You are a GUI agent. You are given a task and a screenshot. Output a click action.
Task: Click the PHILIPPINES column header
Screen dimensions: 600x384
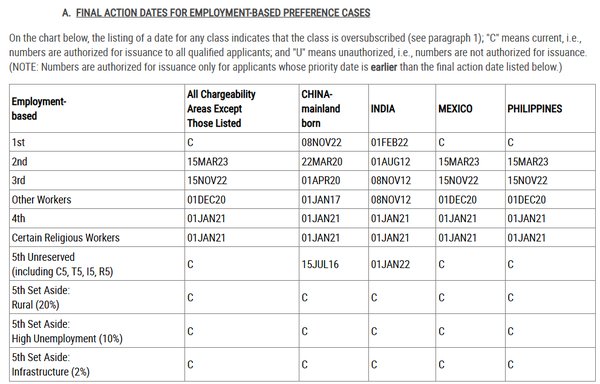coord(535,109)
